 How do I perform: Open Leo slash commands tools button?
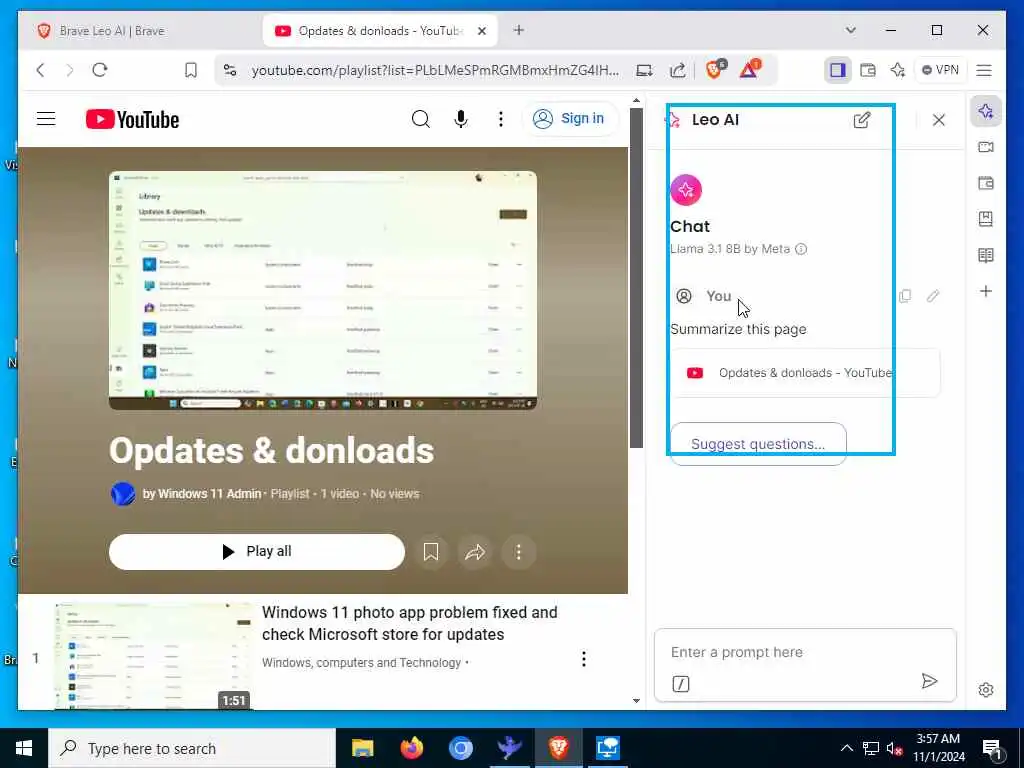[680, 684]
